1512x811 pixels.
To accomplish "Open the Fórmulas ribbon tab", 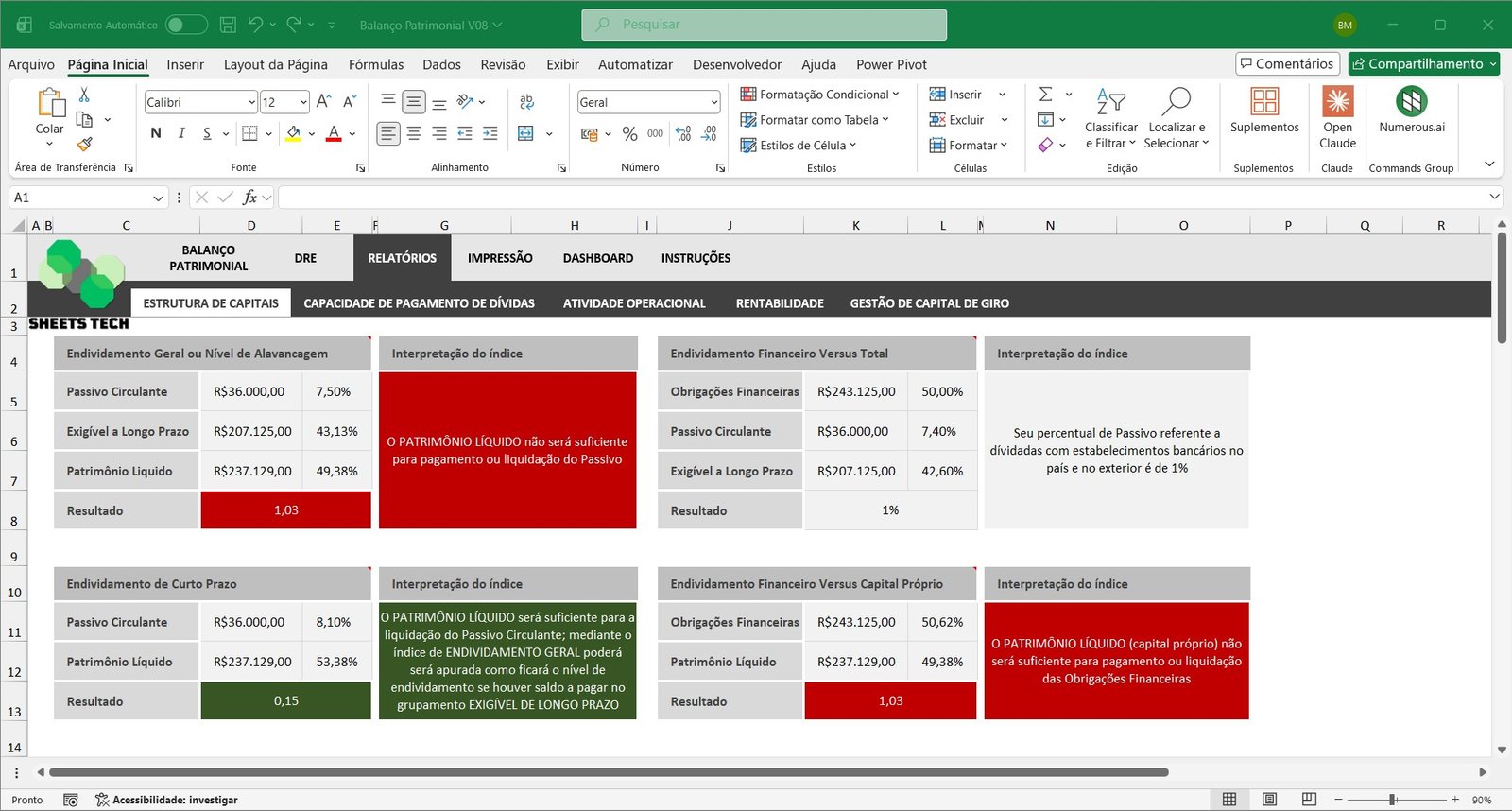I will [375, 64].
